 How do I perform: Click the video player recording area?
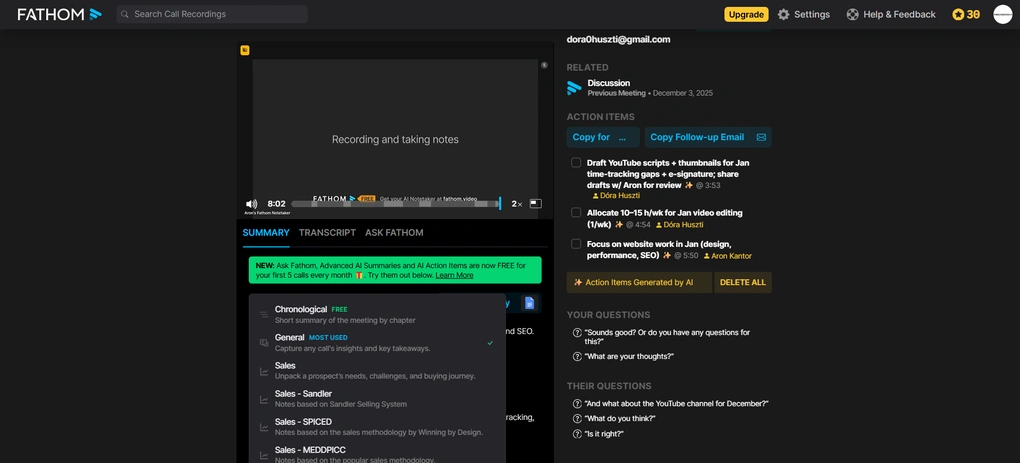395,129
